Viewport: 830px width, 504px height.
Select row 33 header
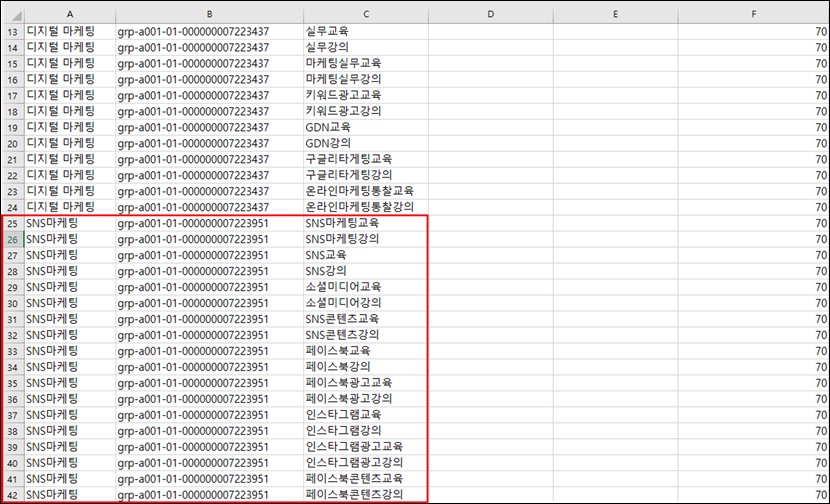coord(13,351)
